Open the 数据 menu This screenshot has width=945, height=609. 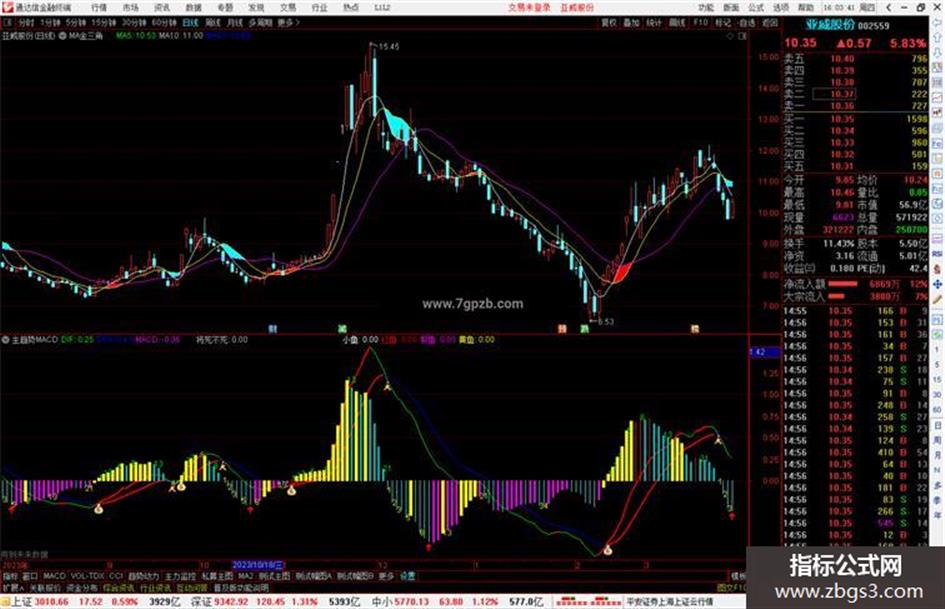coord(193,7)
